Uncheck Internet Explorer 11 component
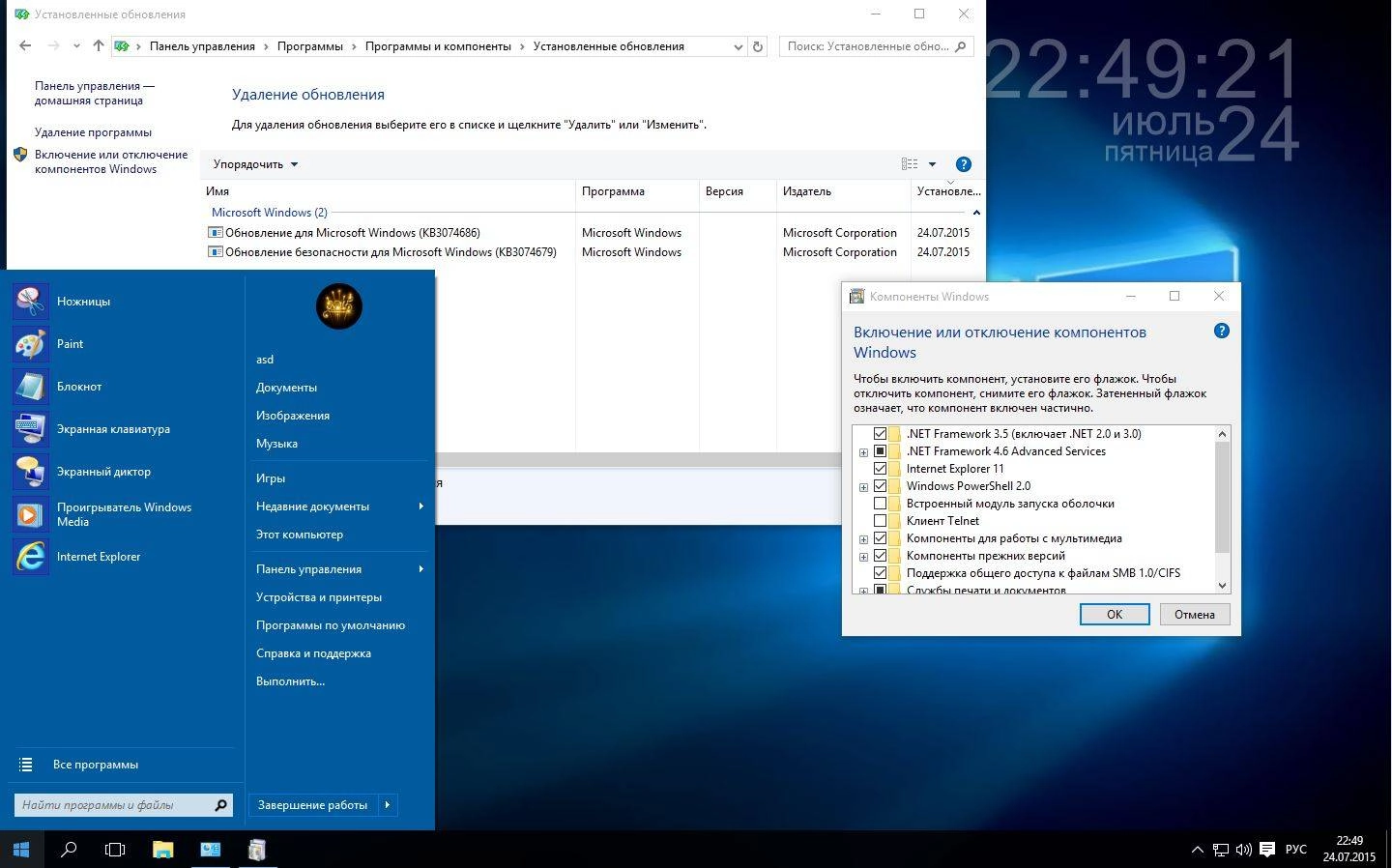This screenshot has height=868, width=1392. pos(880,469)
